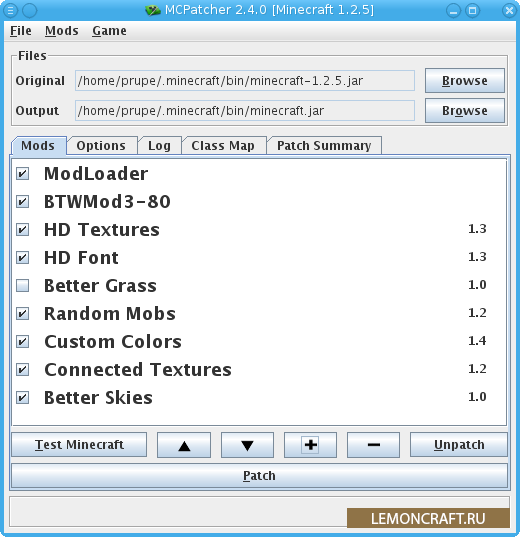Screen dimensions: 520x537
Task: Move selected mod down with arrow button
Action: (247, 445)
